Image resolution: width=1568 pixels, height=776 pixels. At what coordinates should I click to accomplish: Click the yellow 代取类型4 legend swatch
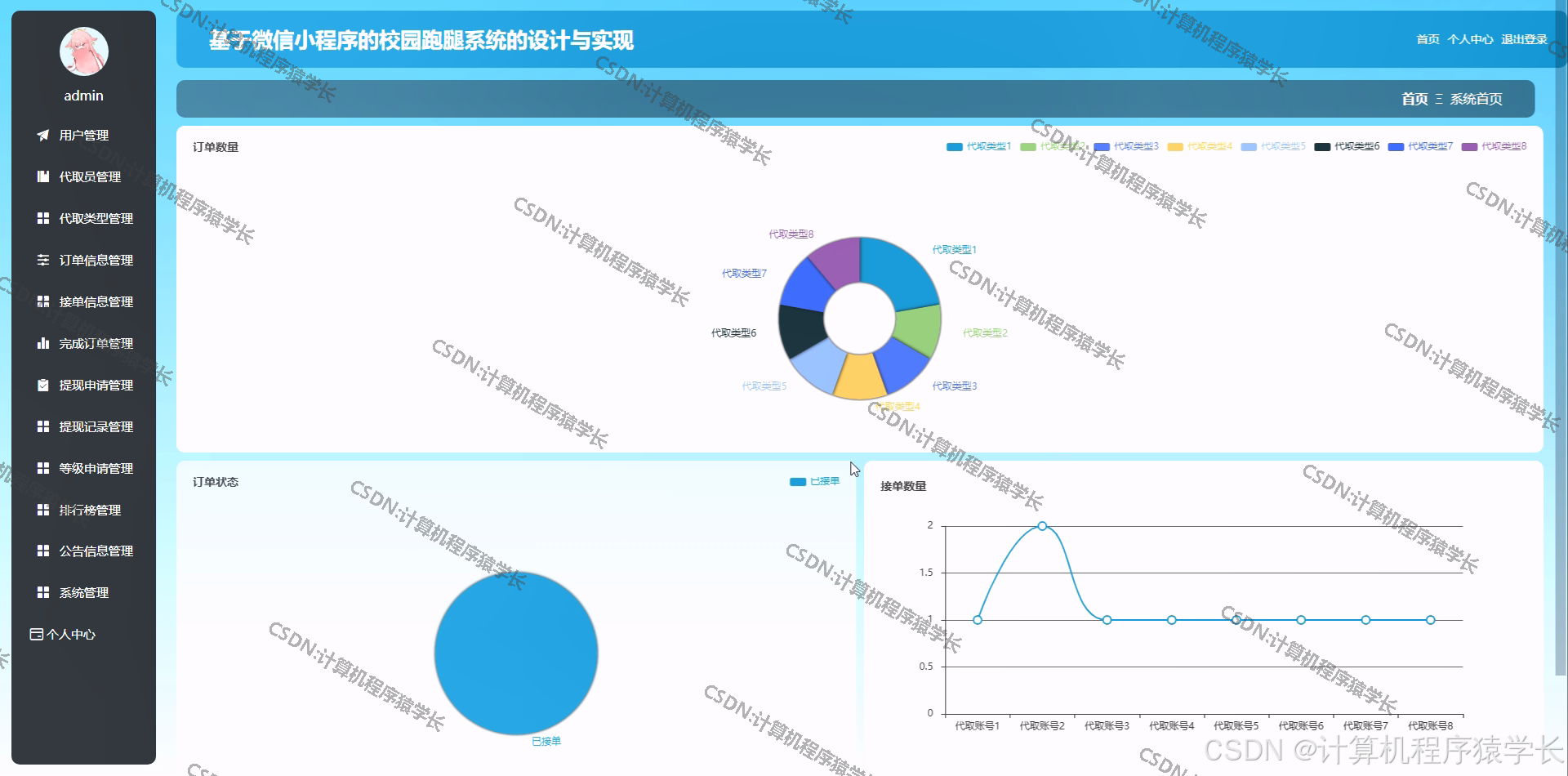pos(1175,147)
